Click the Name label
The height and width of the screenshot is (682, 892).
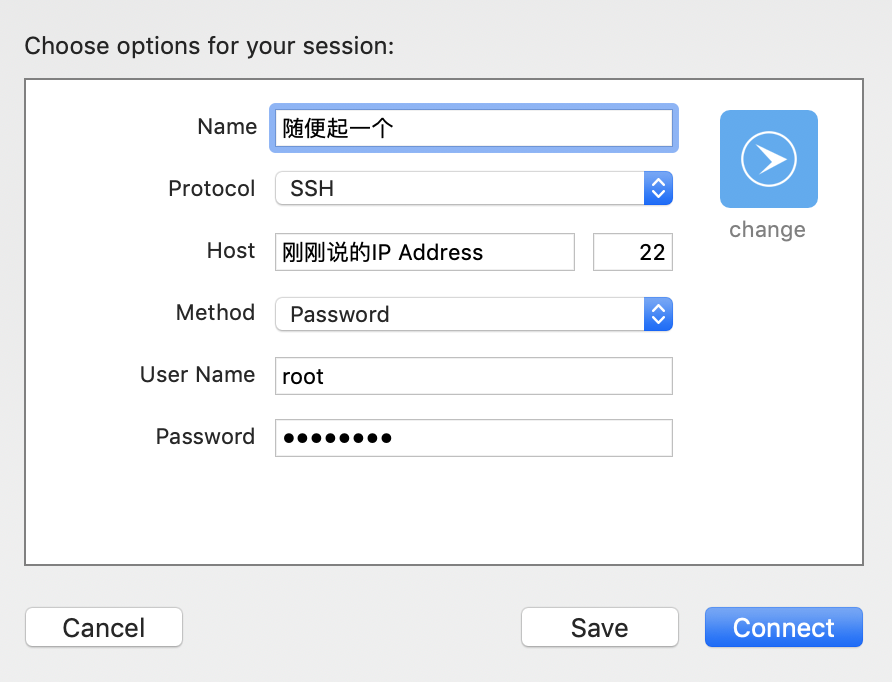[x=227, y=126]
